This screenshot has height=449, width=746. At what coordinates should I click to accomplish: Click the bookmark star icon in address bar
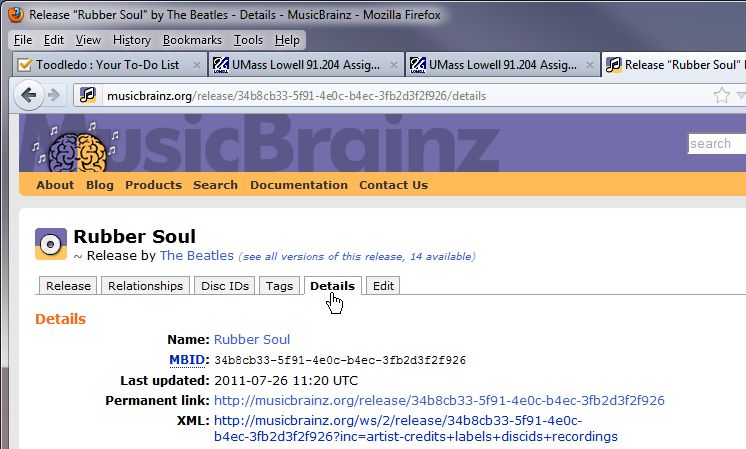(722, 95)
